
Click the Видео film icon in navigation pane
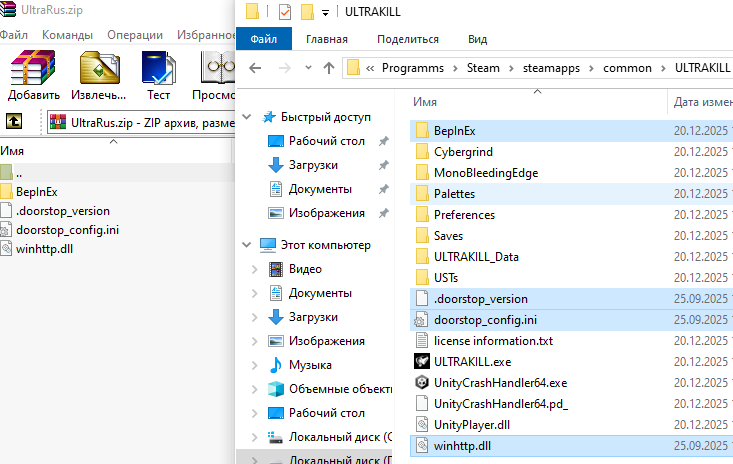point(276,269)
